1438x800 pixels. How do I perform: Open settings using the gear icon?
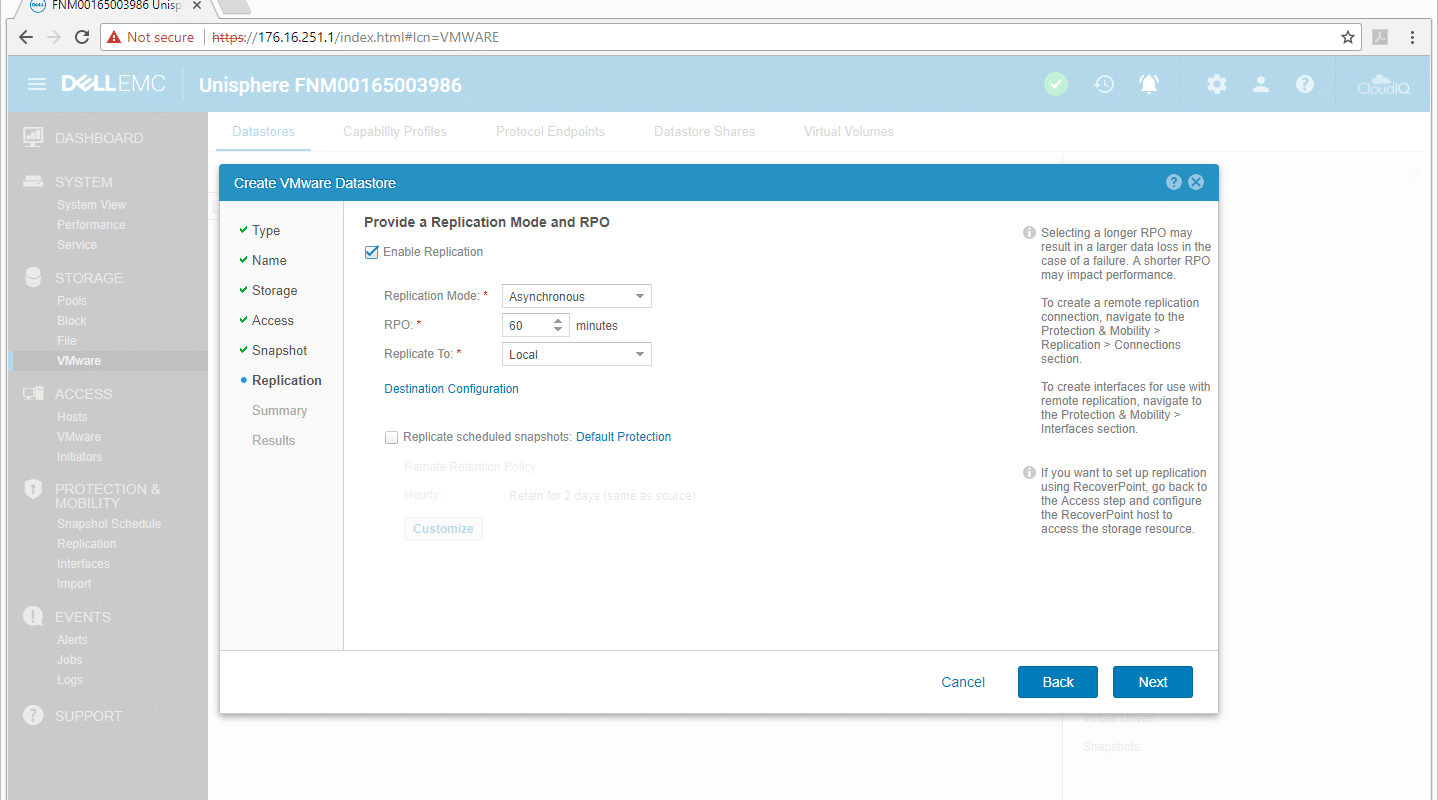(1216, 85)
